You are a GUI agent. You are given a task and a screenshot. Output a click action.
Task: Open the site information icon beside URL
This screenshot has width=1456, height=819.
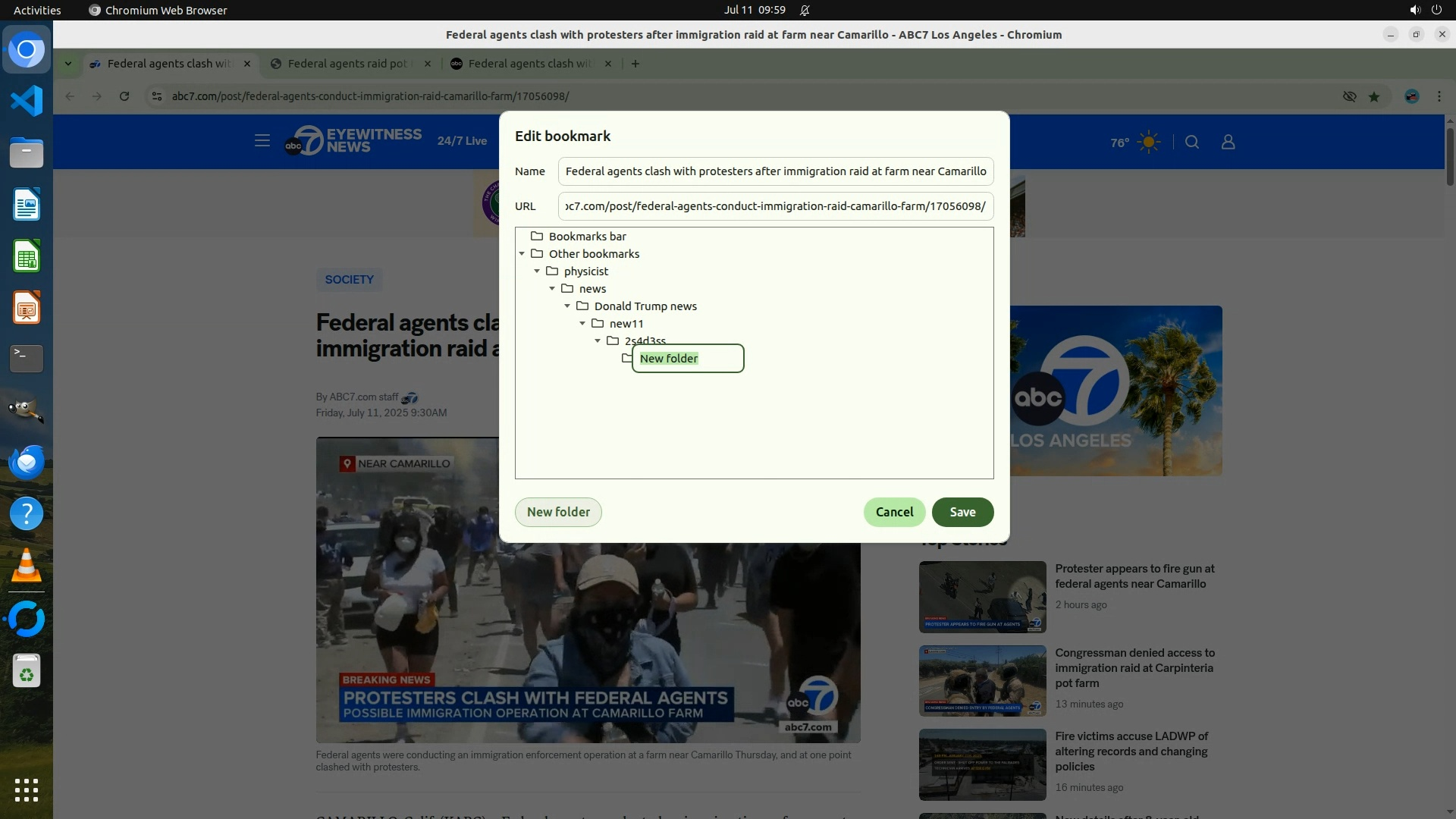(156, 96)
